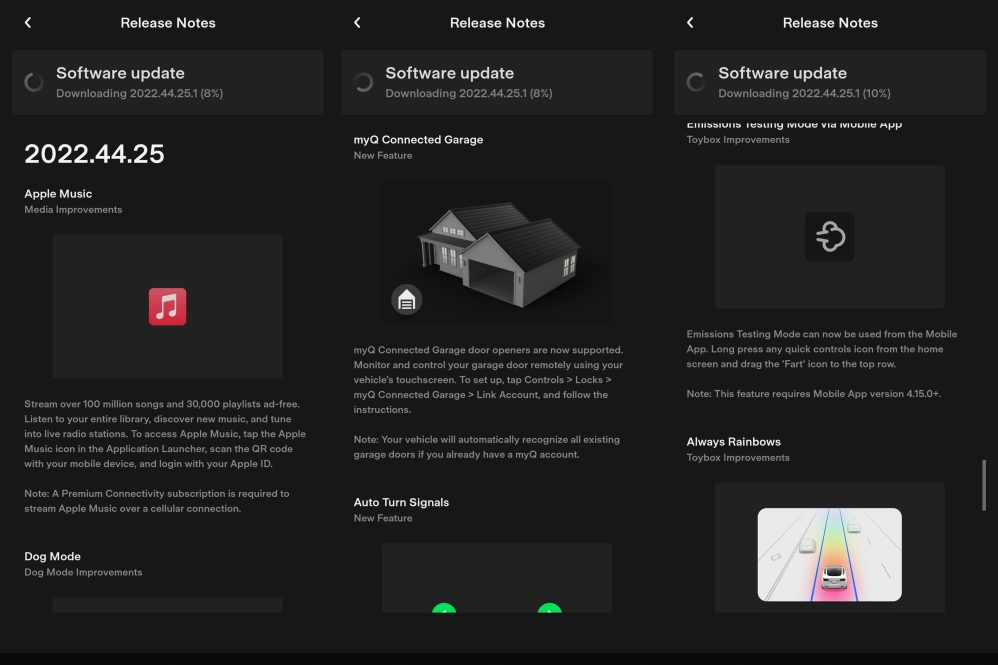Select the Always Rainbows heading
This screenshot has width=998, height=665.
tap(733, 442)
